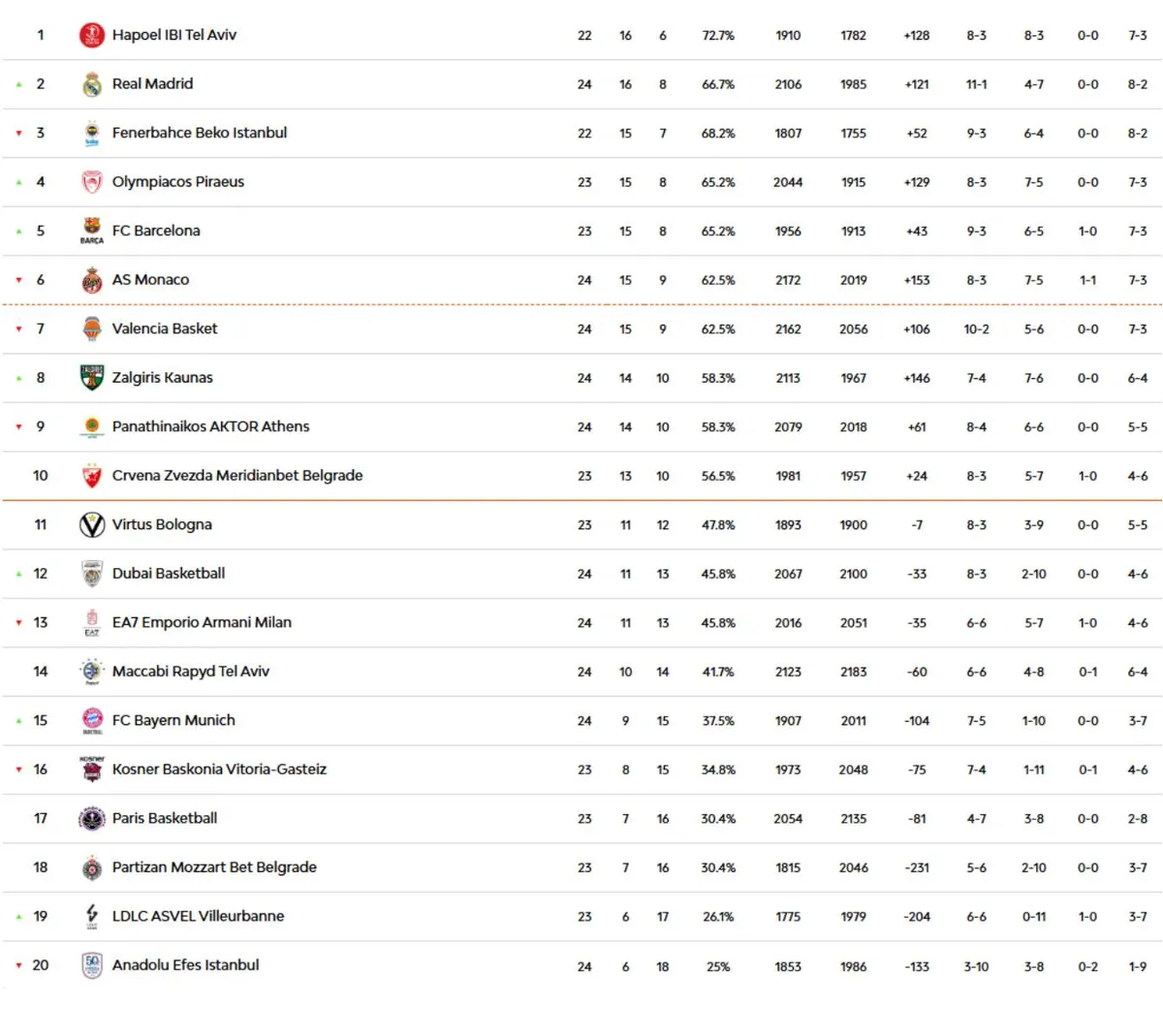Viewport: 1163px width, 1036px height.
Task: Click the Zalgiris Kaunas green logo
Action: click(x=92, y=378)
